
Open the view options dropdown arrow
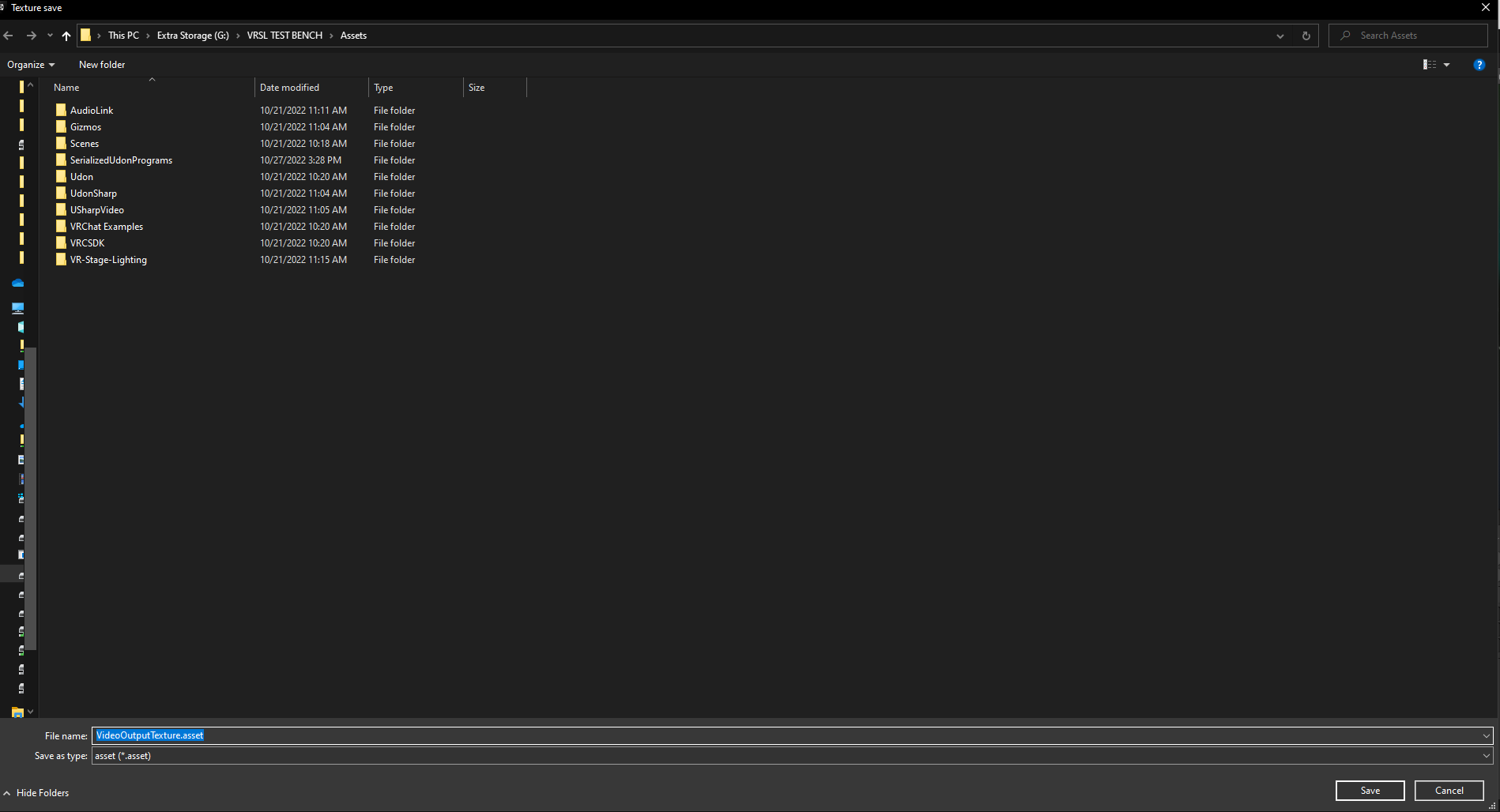point(1447,65)
